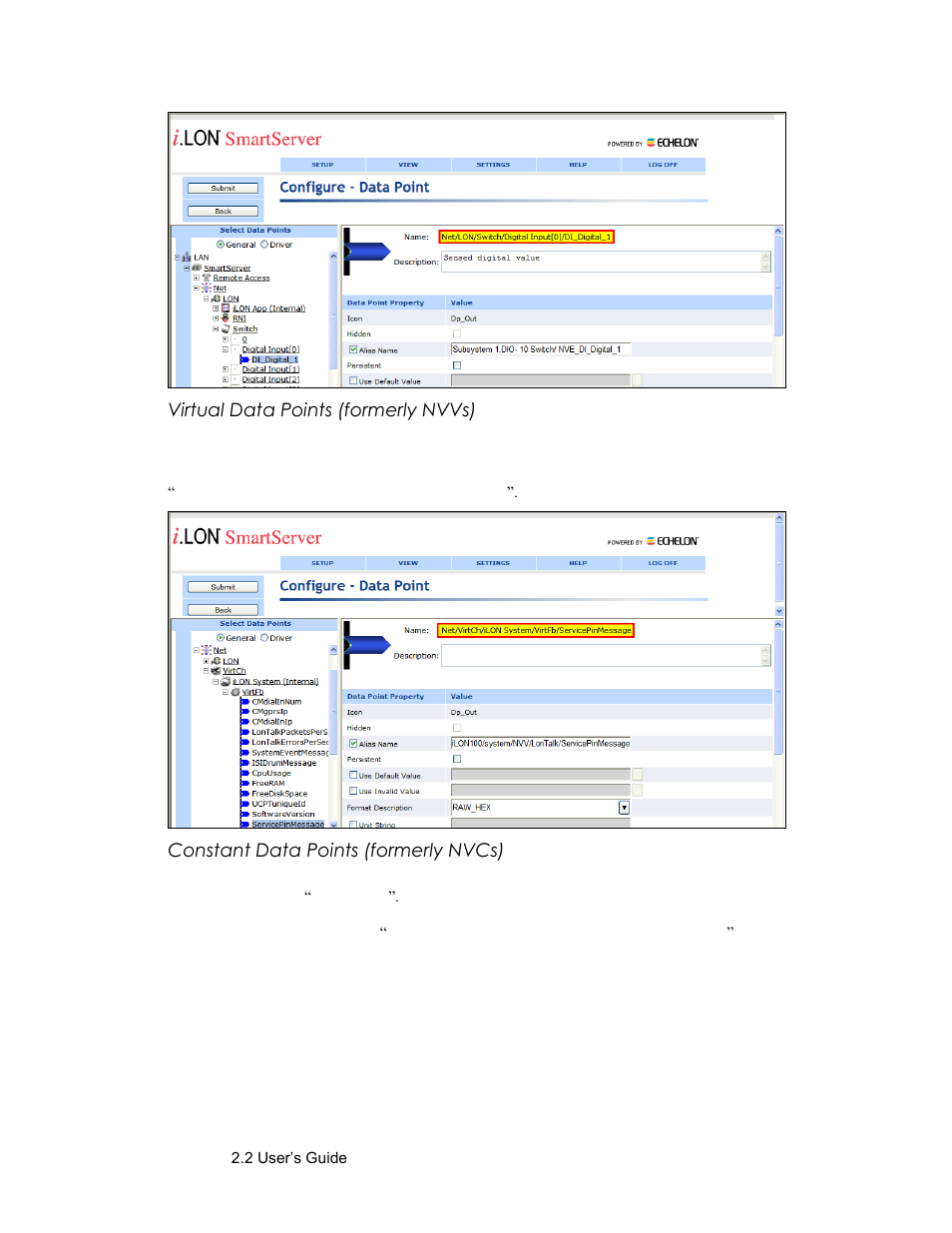
Task: Click Back button in ServicePinMessage screenshot
Action: [x=224, y=610]
